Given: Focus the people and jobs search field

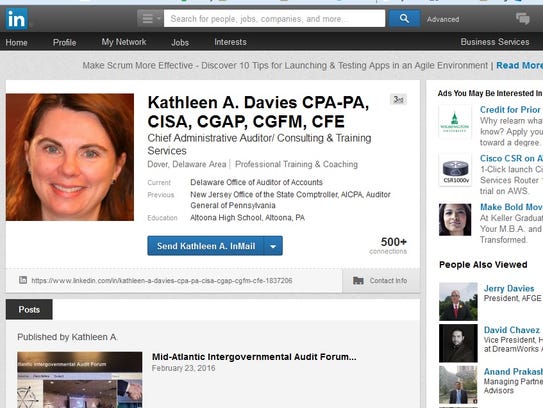Looking at the screenshot, I should tap(274, 18).
